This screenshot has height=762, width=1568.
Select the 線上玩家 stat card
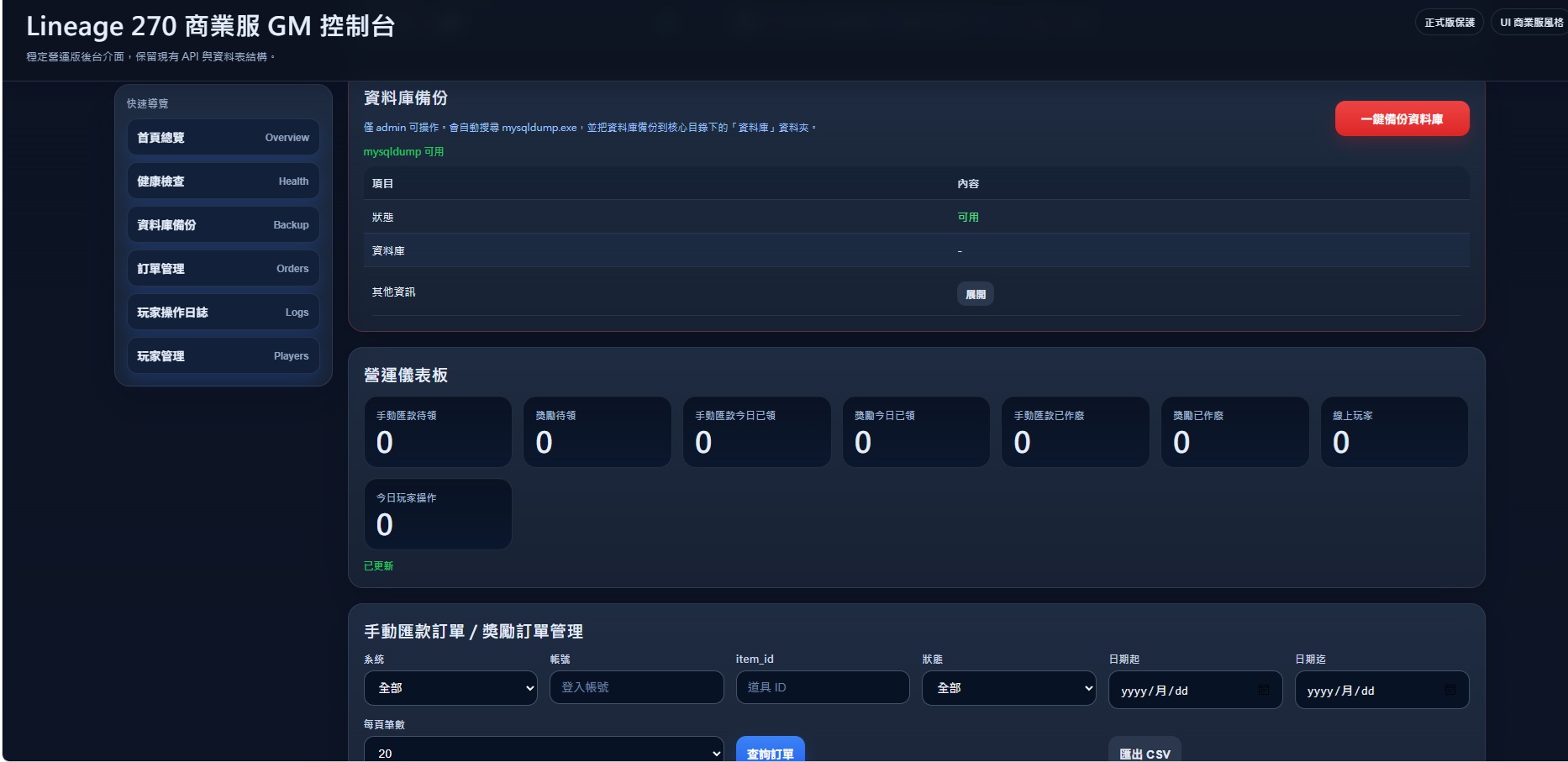(x=1394, y=432)
